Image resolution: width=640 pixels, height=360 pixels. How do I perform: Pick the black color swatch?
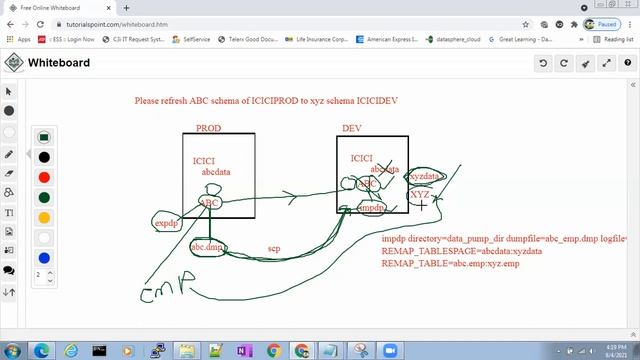[x=44, y=157]
